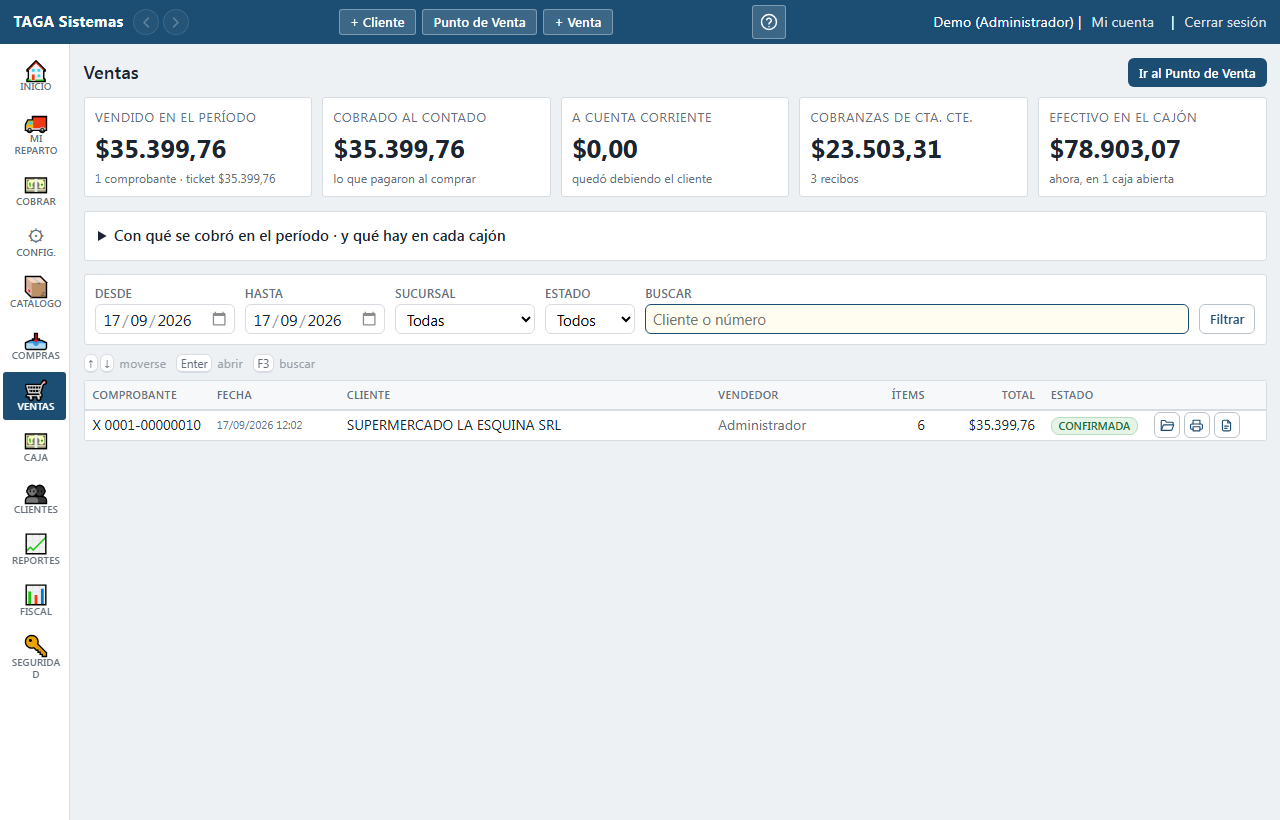
Task: Click client name SUPERMERCADO LA ESQUINA SRL
Action: click(x=454, y=425)
